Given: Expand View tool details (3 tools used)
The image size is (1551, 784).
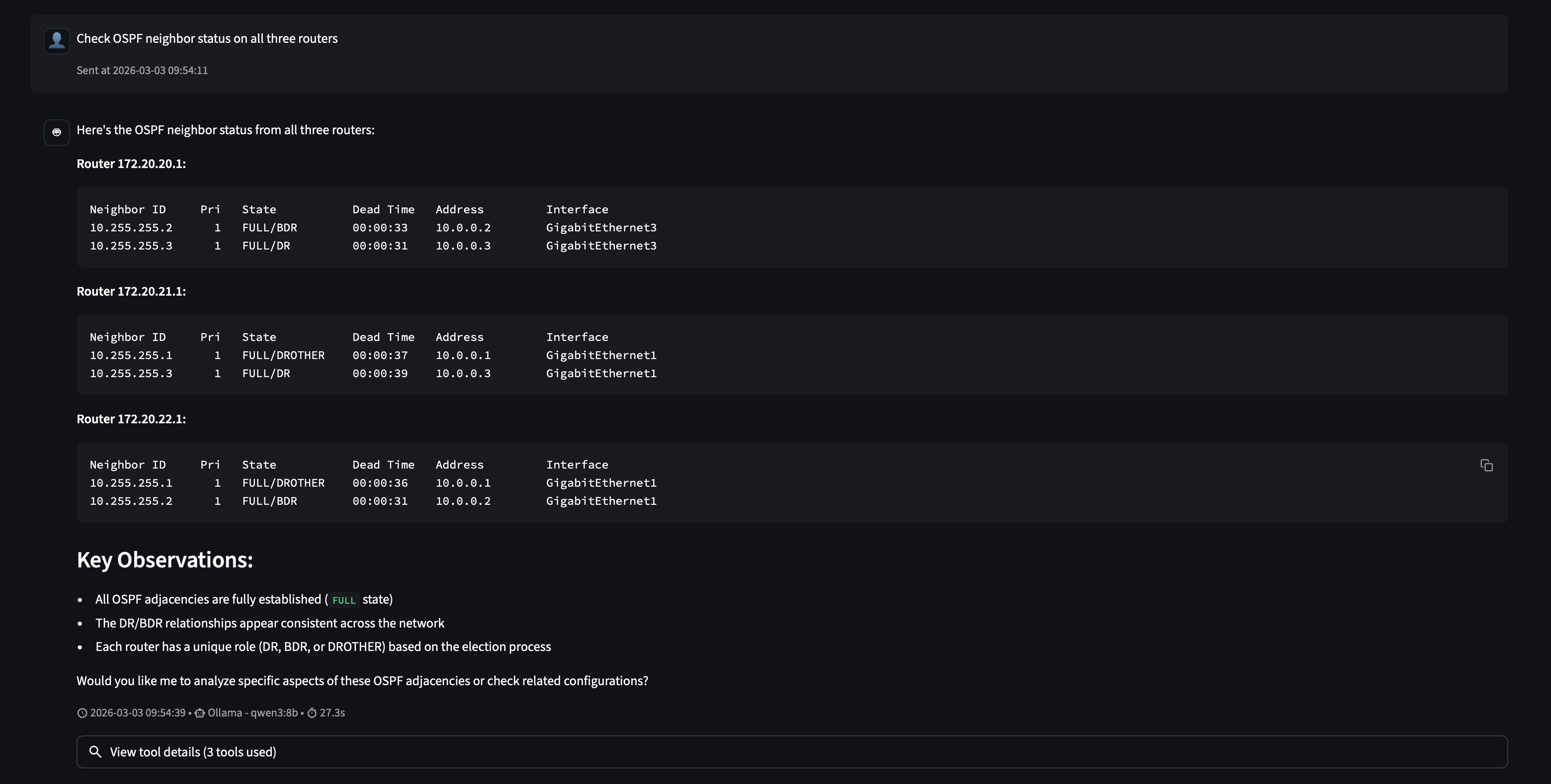Looking at the screenshot, I should (193, 751).
